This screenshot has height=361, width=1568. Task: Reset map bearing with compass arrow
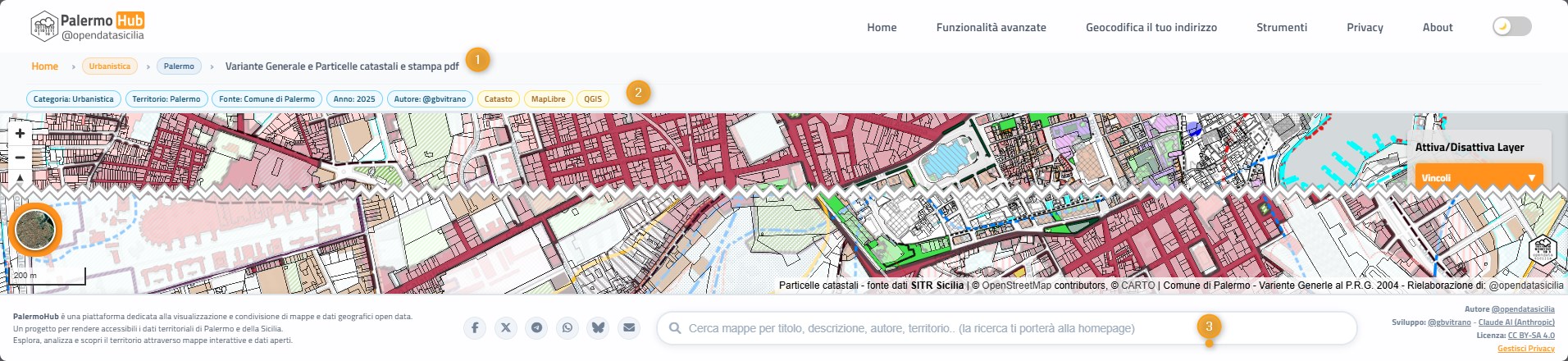(x=20, y=176)
